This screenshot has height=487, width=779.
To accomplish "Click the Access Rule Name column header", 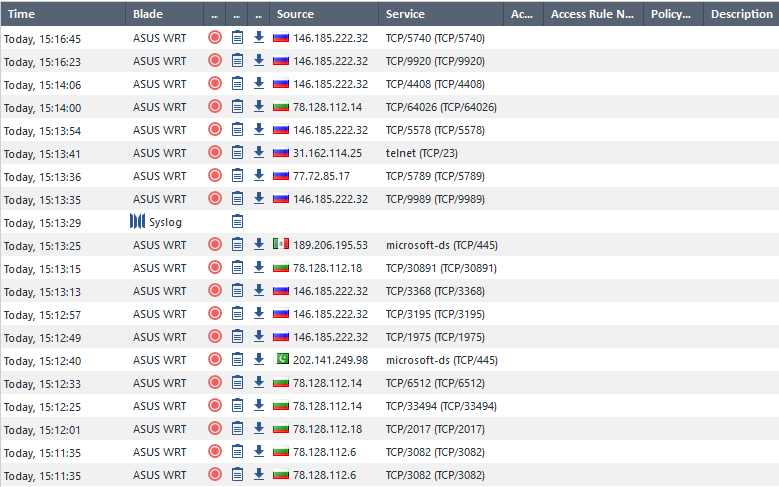I will [x=593, y=13].
